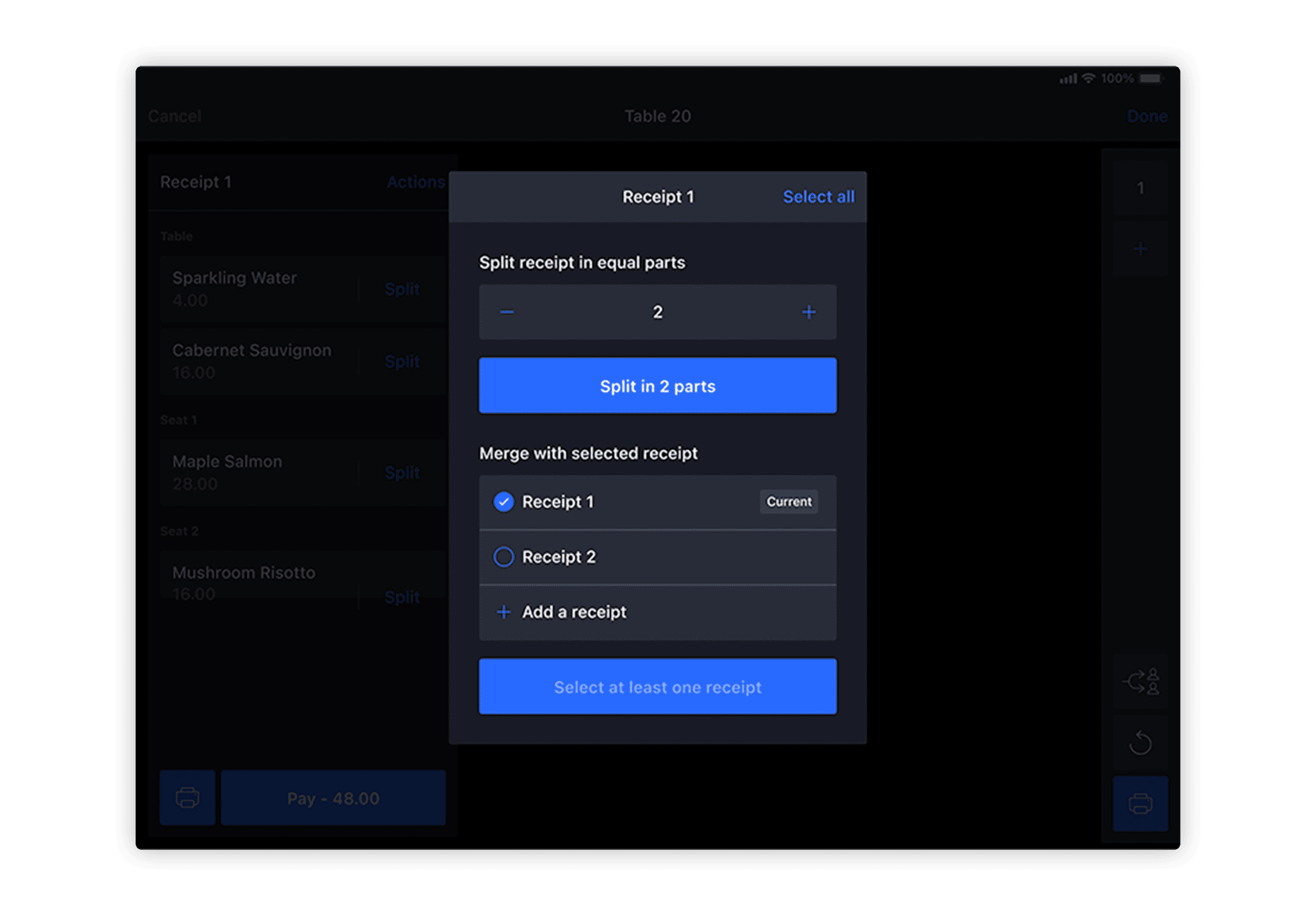The width and height of the screenshot is (1316, 921).
Task: Select receipt tab number 1 in sidebar
Action: pos(1140,188)
